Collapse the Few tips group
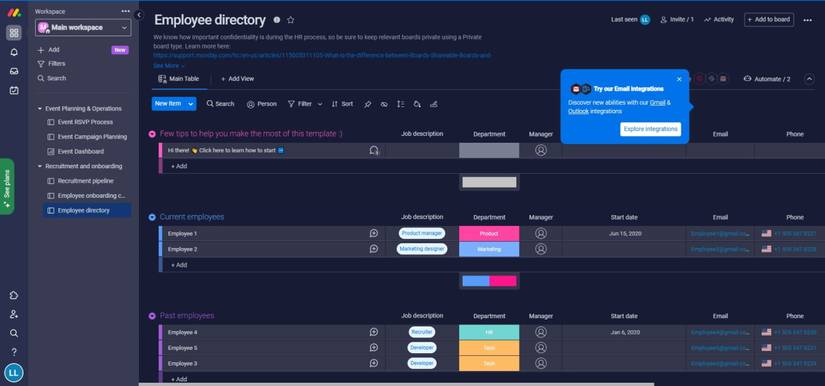The image size is (825, 386). click(x=152, y=134)
